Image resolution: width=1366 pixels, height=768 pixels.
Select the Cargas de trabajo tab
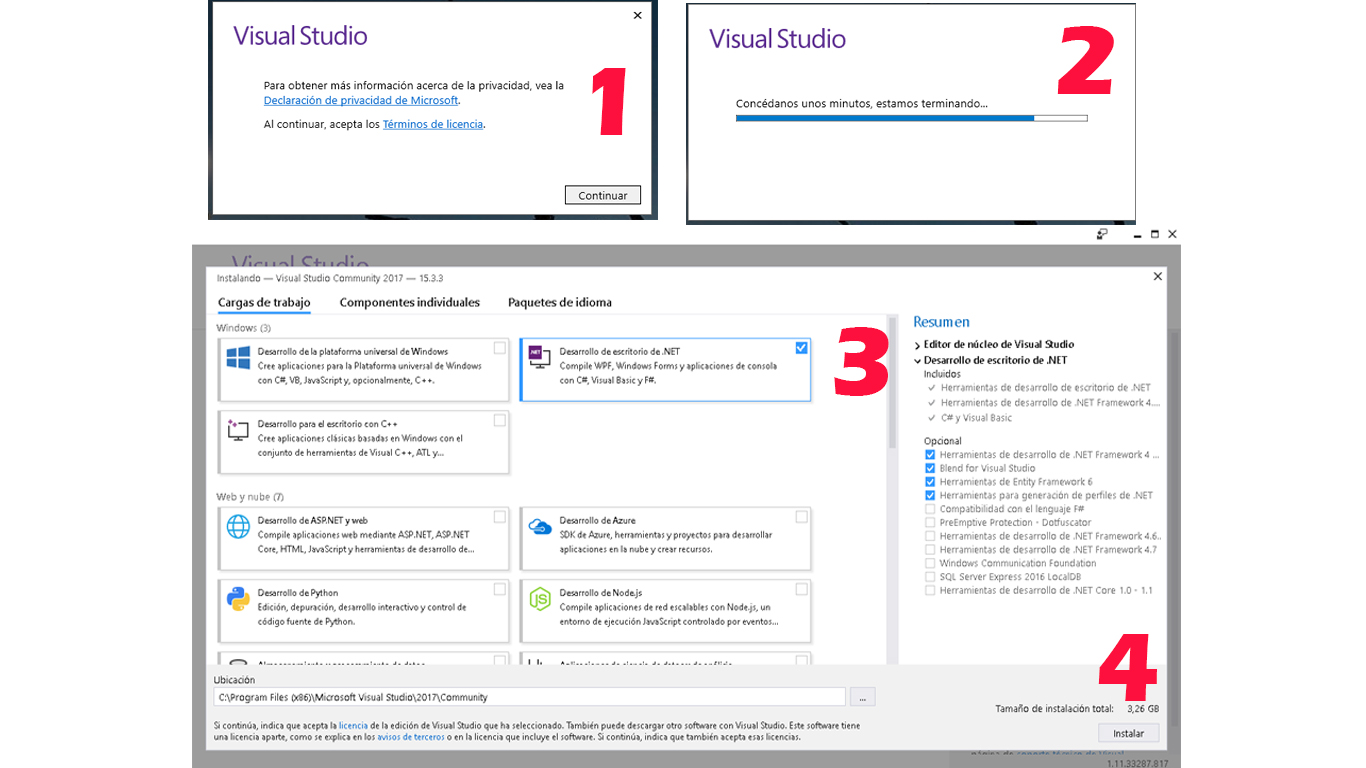[264, 302]
